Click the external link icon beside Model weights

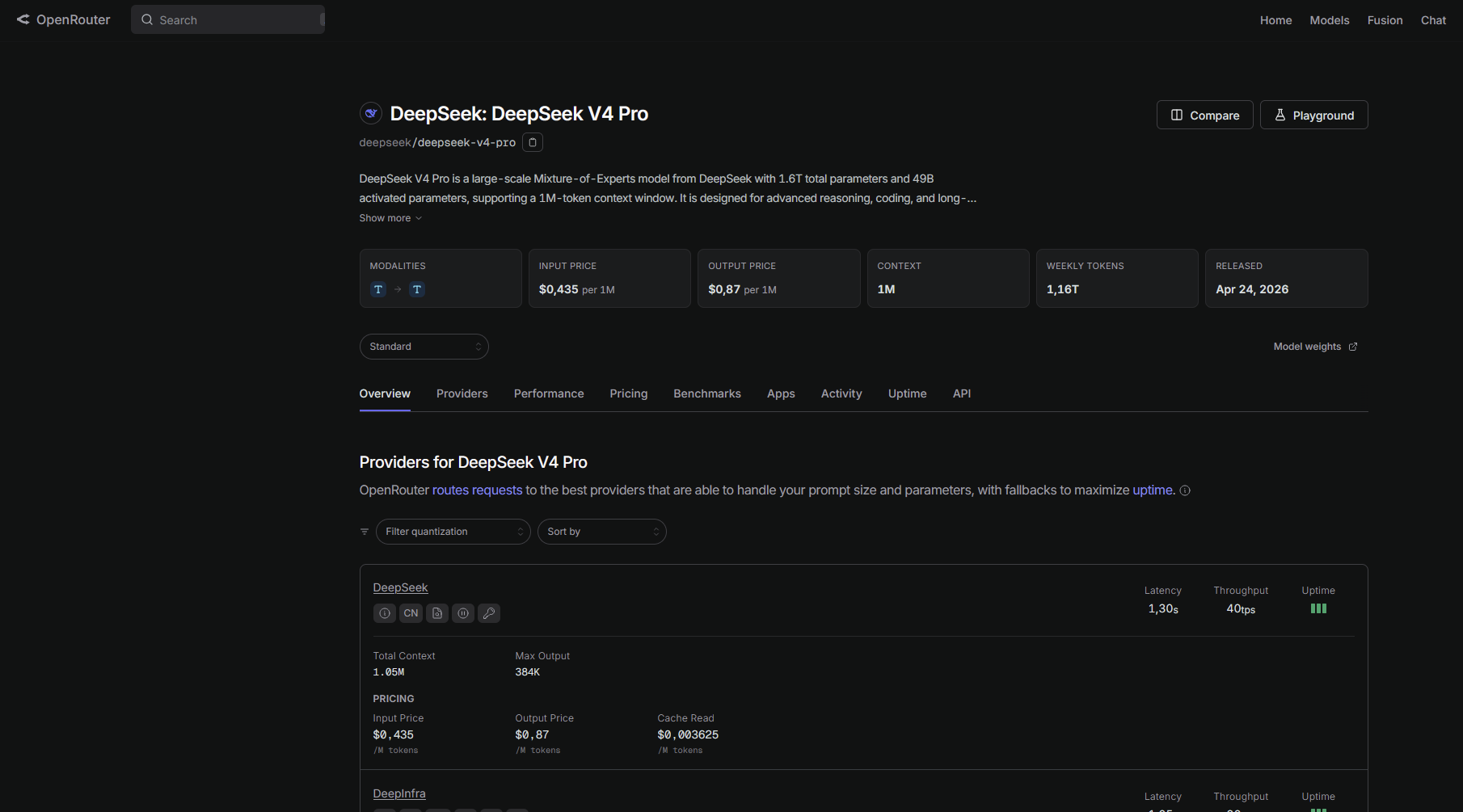click(1353, 347)
